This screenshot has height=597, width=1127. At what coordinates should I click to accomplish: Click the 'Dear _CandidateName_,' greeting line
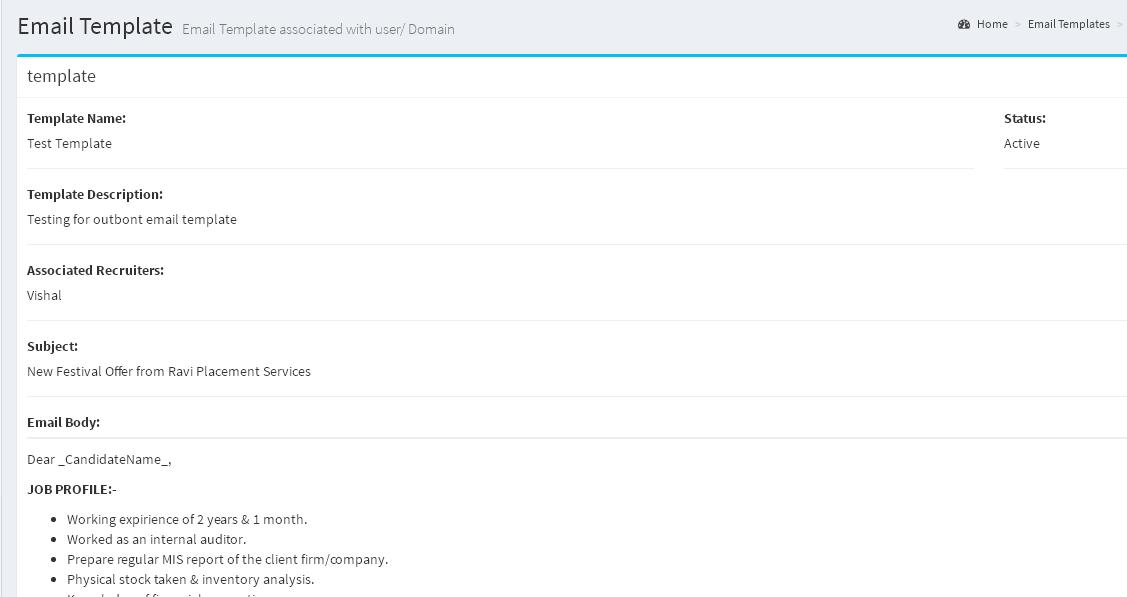tap(99, 460)
